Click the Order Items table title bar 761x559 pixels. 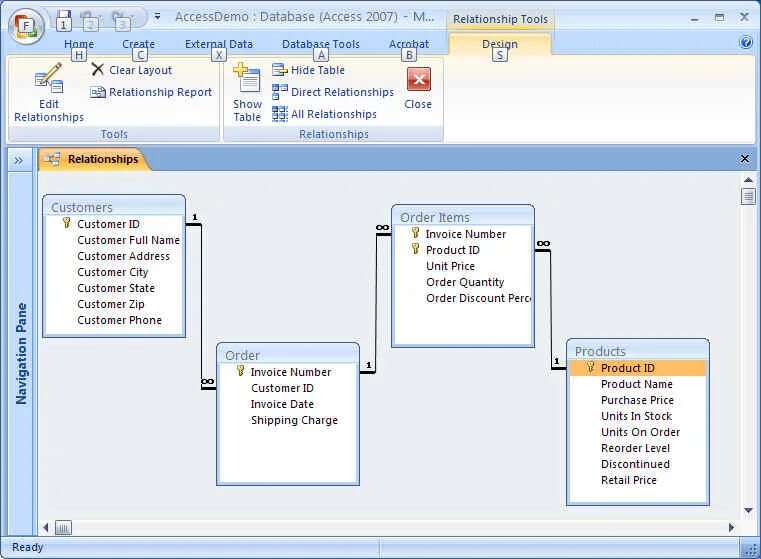point(463,216)
